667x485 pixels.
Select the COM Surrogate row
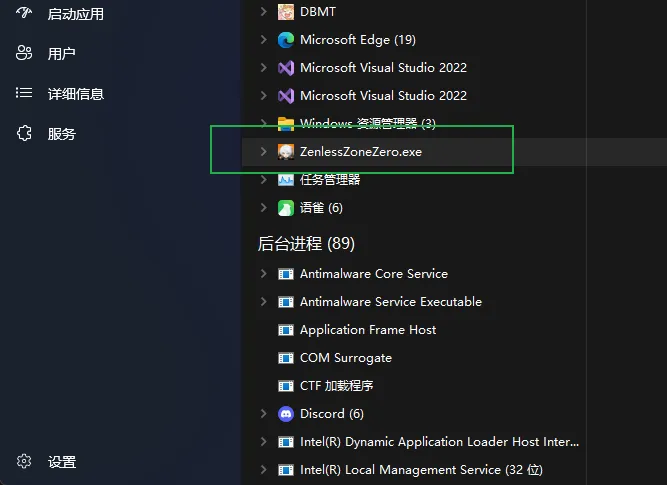click(x=346, y=358)
